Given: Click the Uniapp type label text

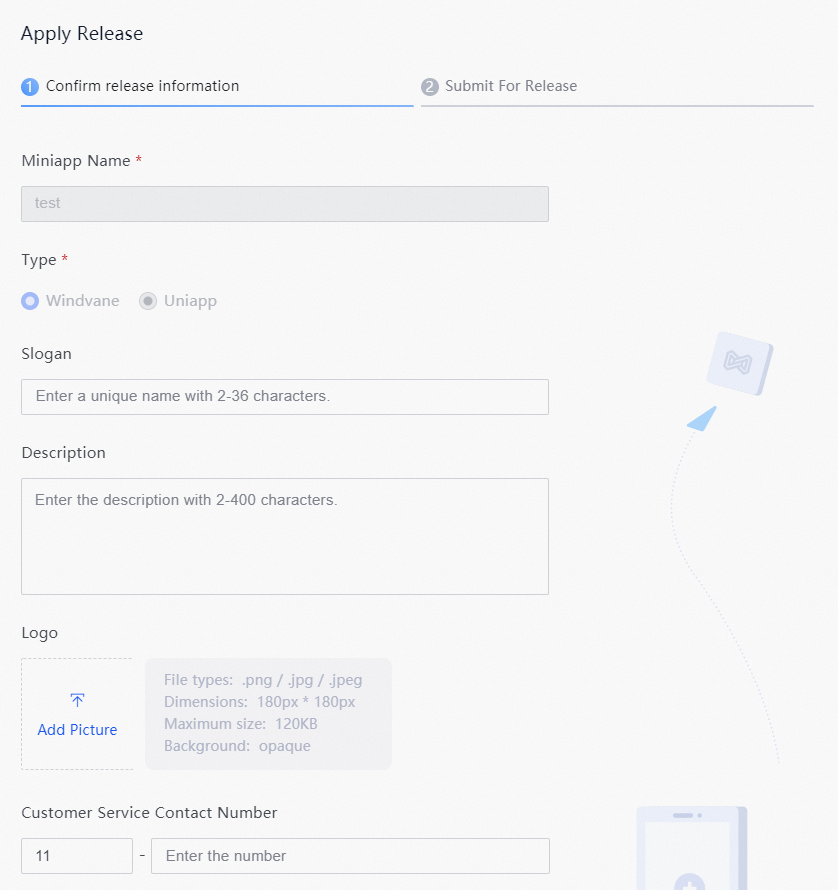Looking at the screenshot, I should tap(190, 301).
